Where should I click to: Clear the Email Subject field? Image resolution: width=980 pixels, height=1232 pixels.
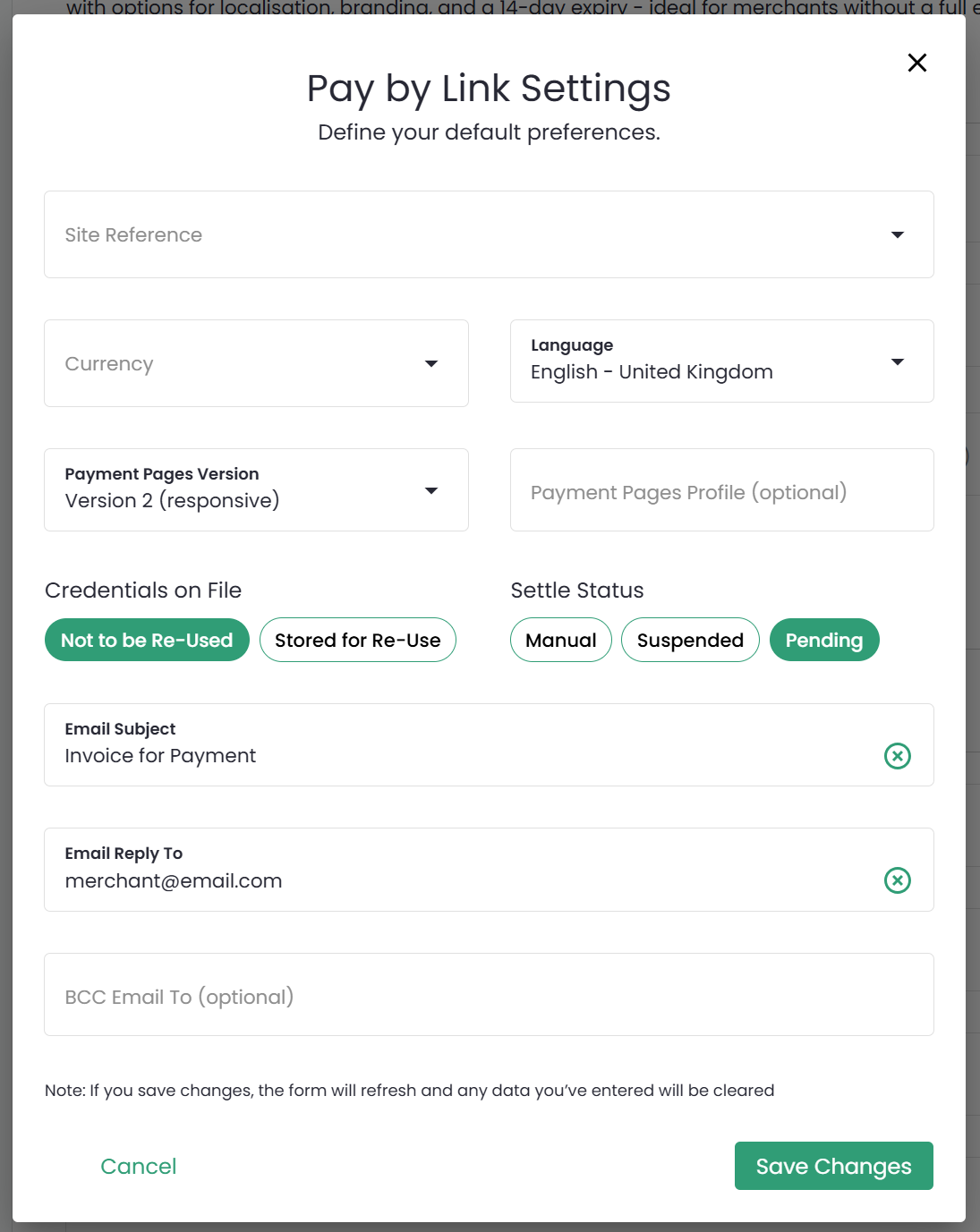coord(897,756)
